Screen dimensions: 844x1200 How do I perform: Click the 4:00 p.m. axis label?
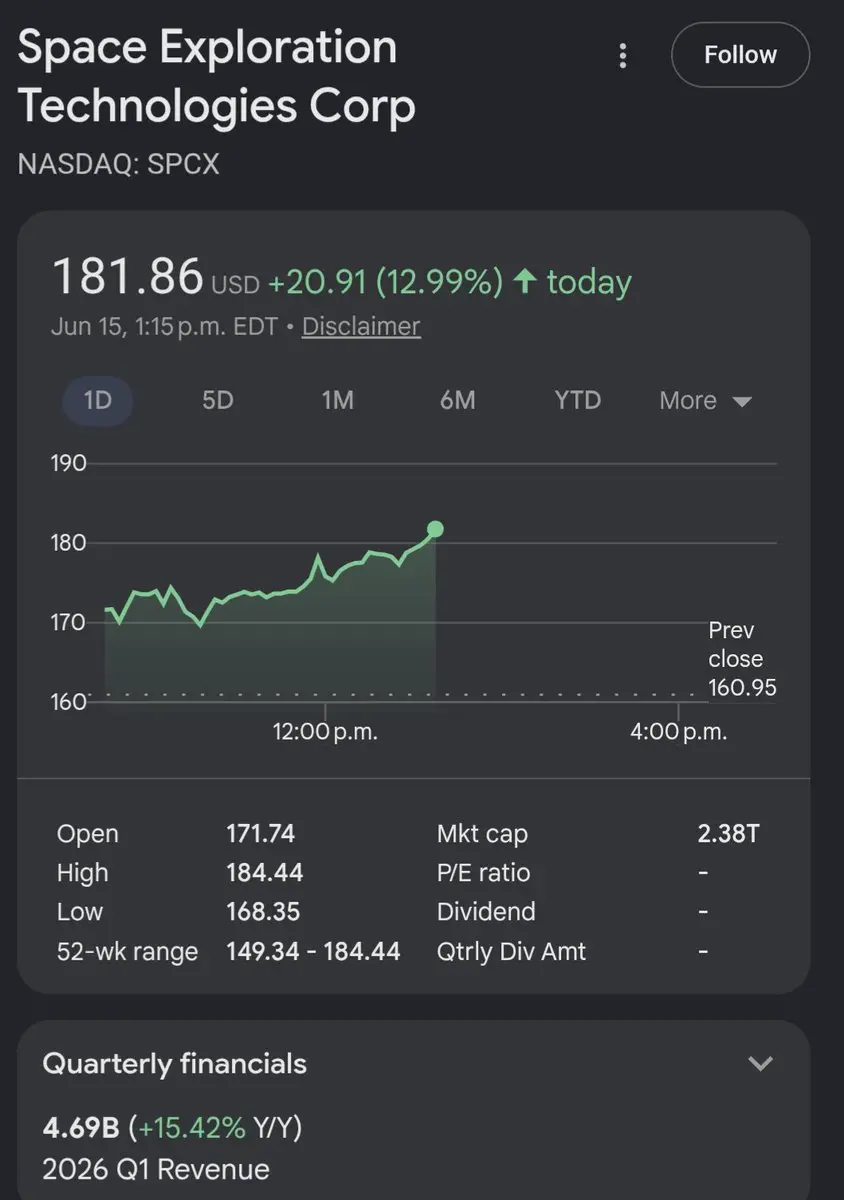pyautogui.click(x=678, y=732)
